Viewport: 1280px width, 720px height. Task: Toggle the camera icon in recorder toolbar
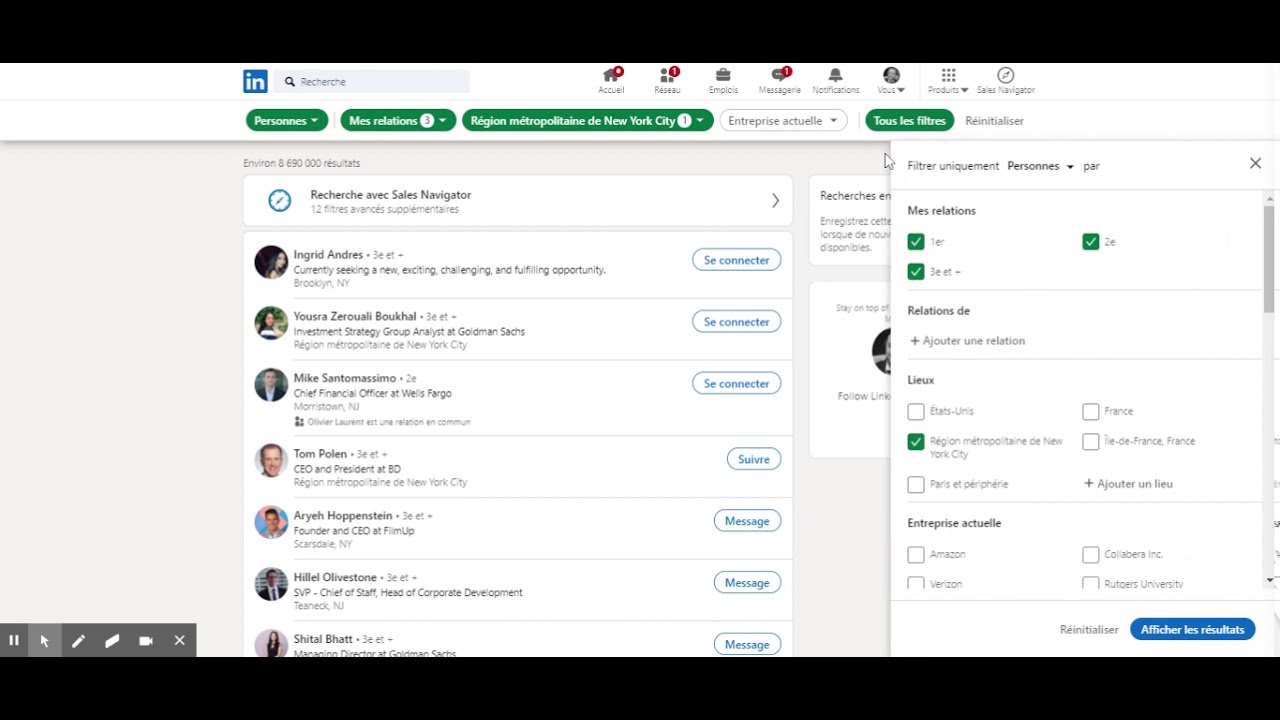[x=146, y=641]
